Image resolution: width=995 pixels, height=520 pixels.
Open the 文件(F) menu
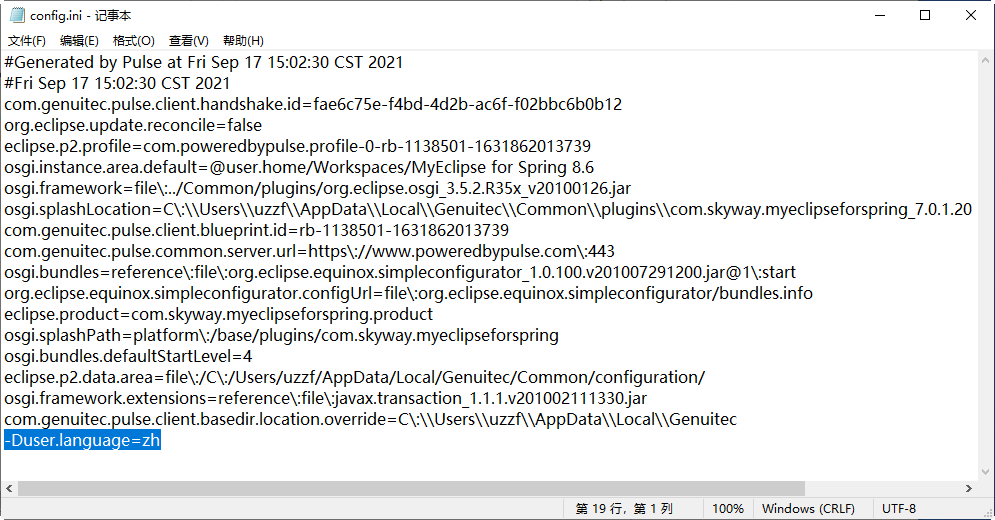(x=27, y=41)
